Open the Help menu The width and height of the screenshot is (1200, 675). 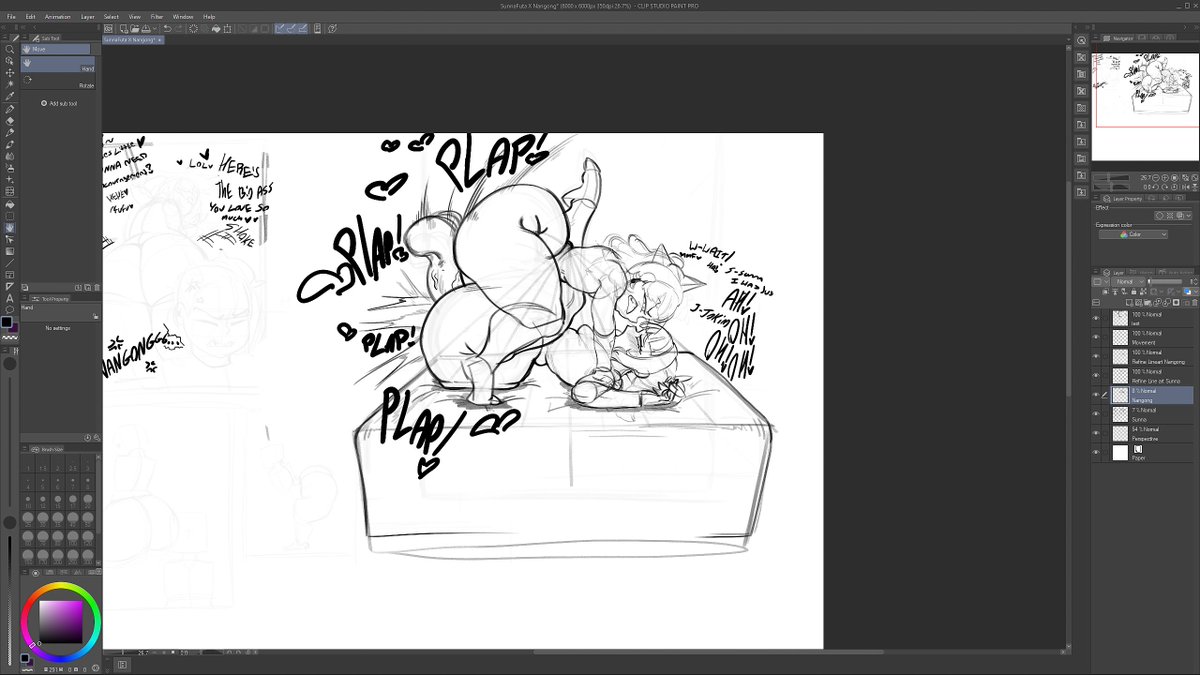[209, 17]
